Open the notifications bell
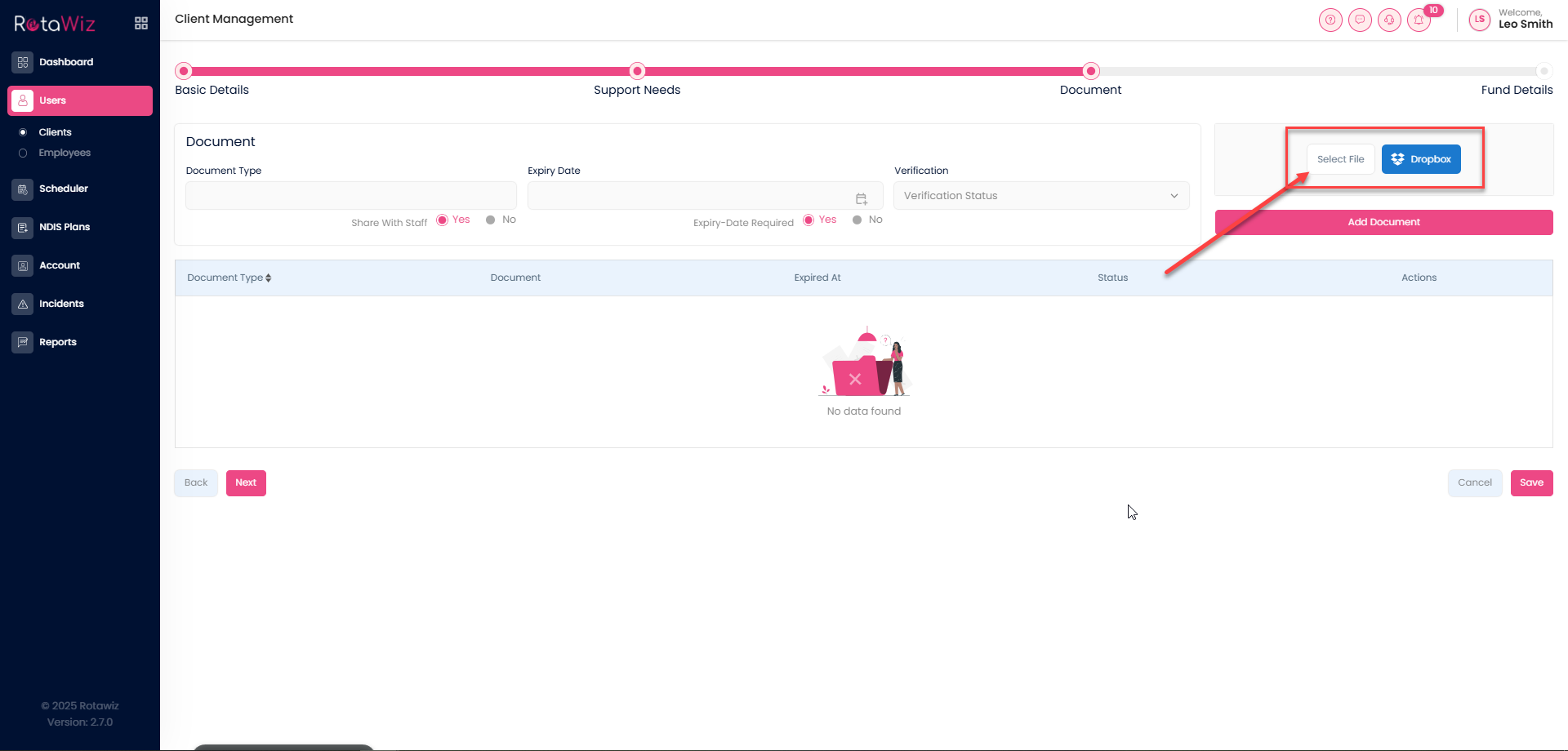Viewport: 1568px width, 751px height. 1419,20
